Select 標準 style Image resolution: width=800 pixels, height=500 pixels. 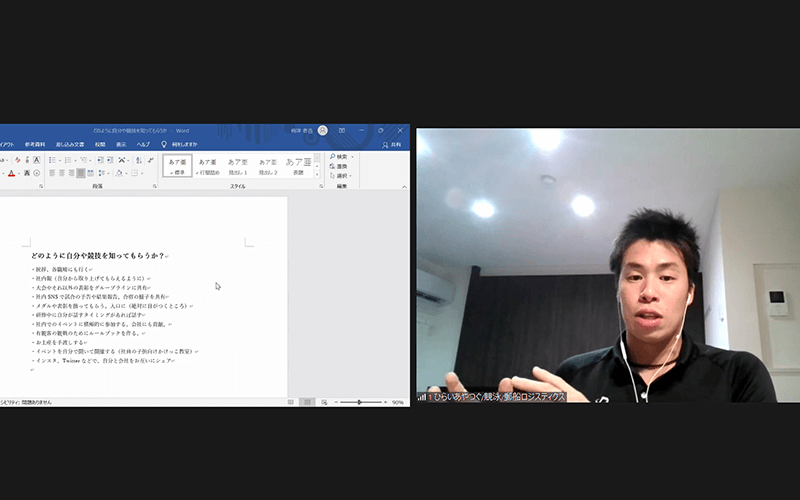tap(178, 166)
